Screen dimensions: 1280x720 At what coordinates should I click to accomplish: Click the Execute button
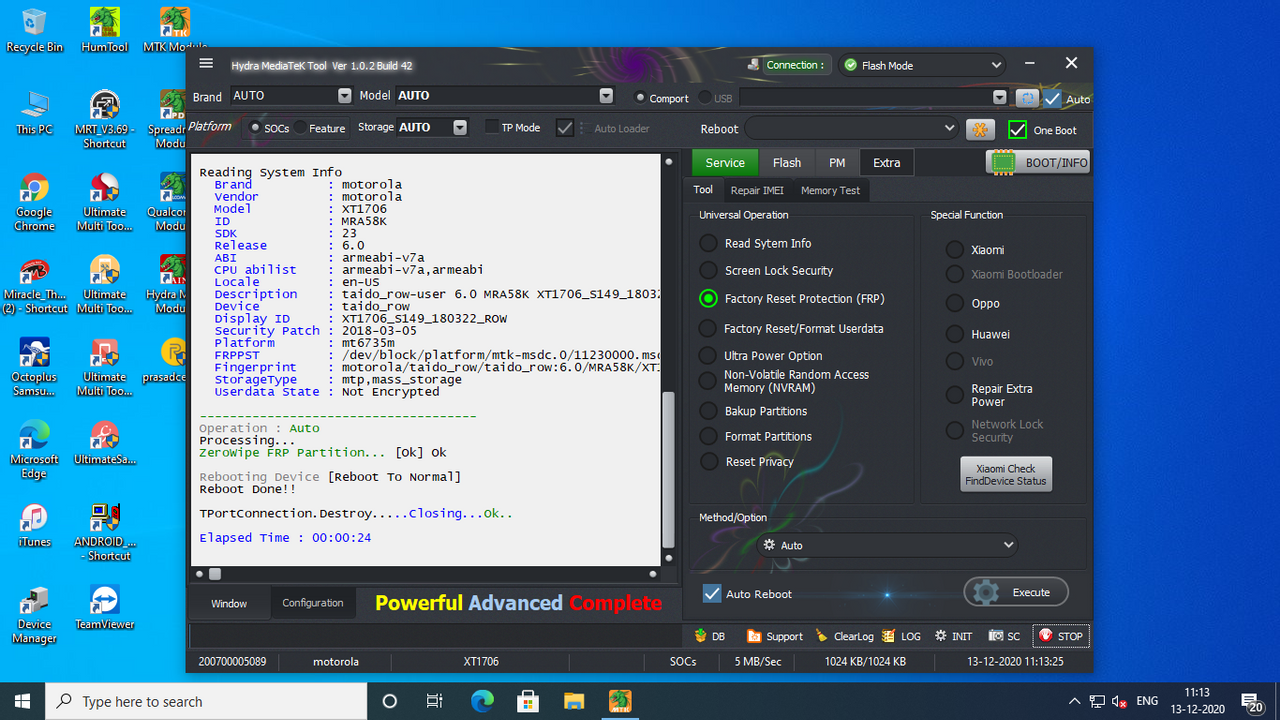[1016, 592]
